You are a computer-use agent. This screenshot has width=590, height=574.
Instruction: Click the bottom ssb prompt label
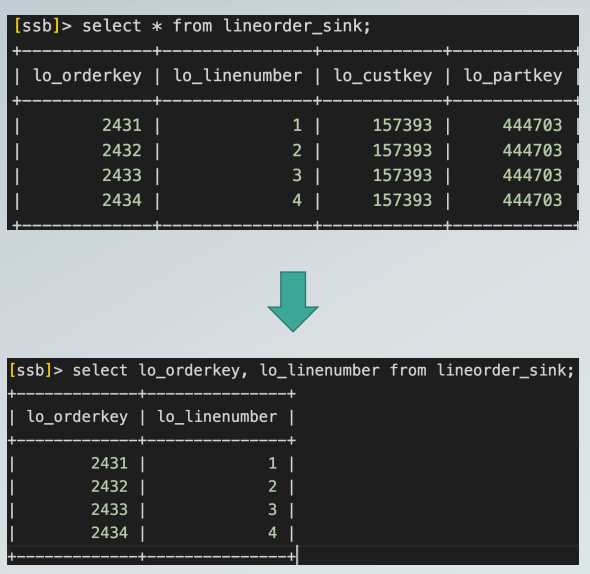point(30,370)
